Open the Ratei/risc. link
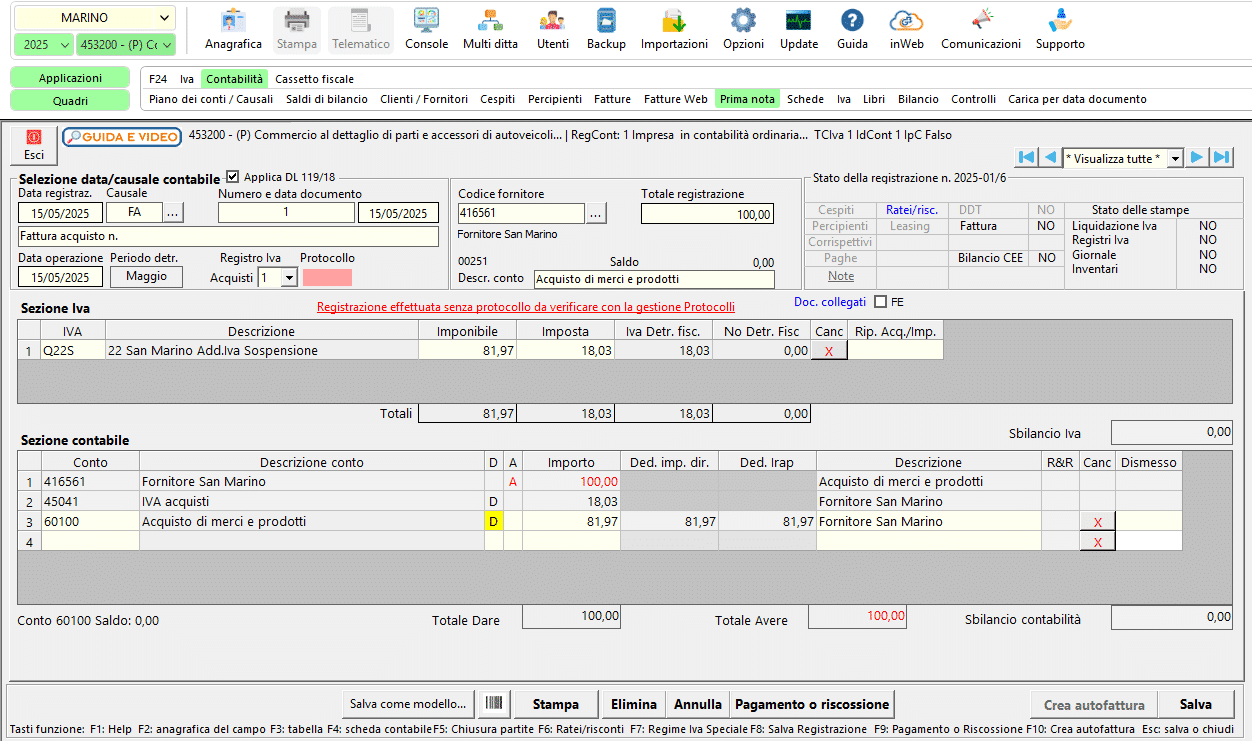The width and height of the screenshot is (1252, 741). [x=912, y=210]
